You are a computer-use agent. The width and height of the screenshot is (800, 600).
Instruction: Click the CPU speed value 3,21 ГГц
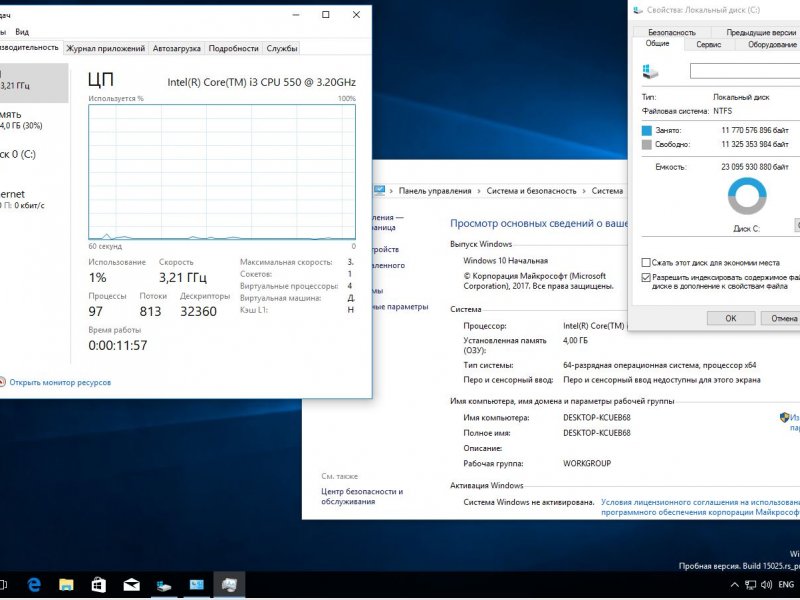pos(183,278)
